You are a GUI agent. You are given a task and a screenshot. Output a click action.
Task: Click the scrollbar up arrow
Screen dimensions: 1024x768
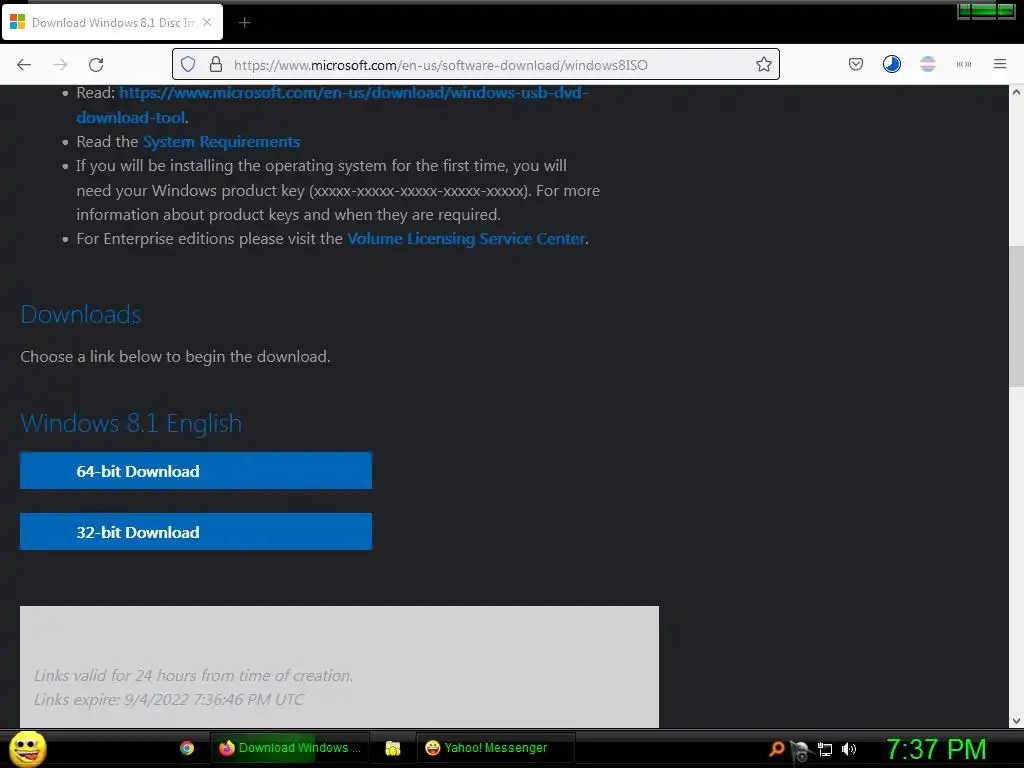(x=1016, y=92)
